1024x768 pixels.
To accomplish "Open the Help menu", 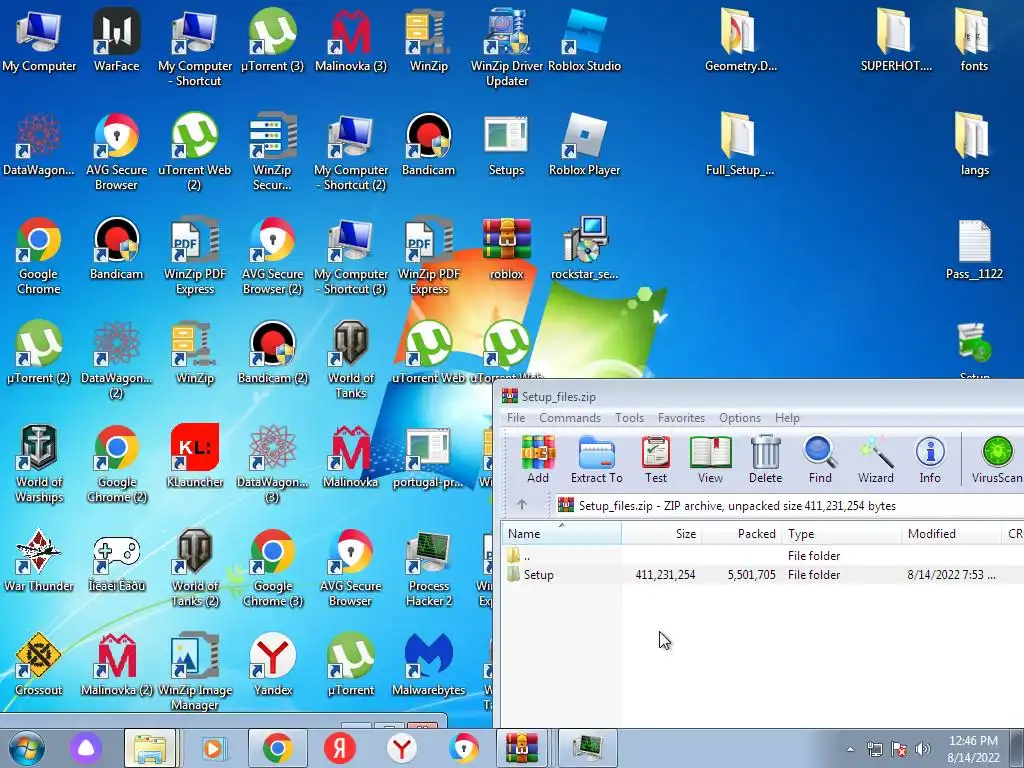I will [x=787, y=418].
